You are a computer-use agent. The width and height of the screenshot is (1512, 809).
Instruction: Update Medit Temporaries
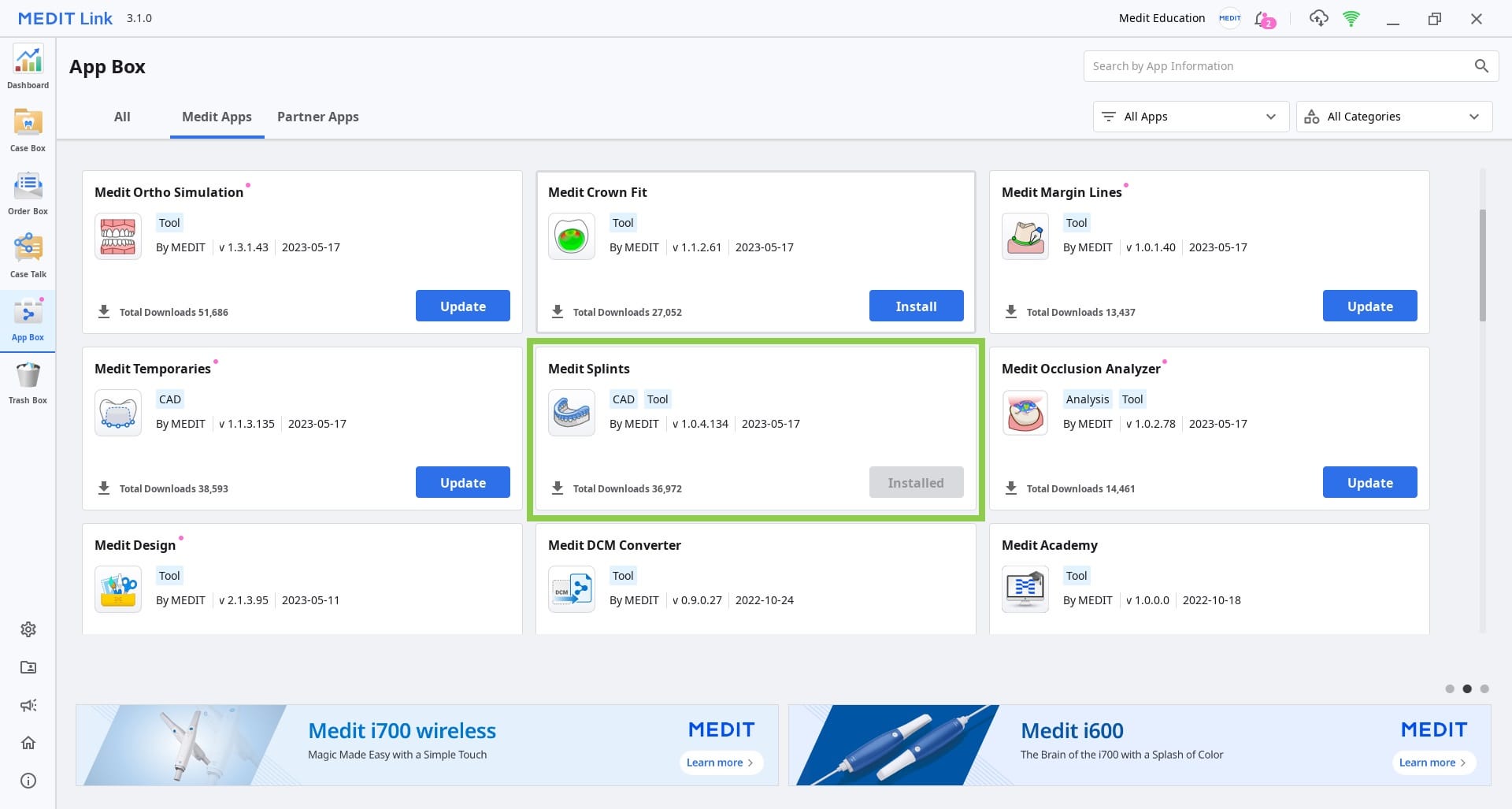pos(463,482)
